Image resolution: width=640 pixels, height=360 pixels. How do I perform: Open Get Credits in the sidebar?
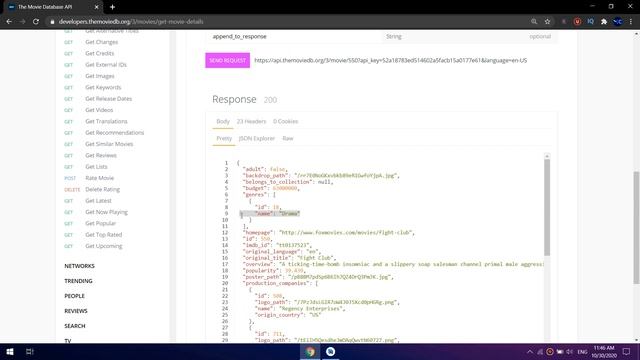(100, 53)
